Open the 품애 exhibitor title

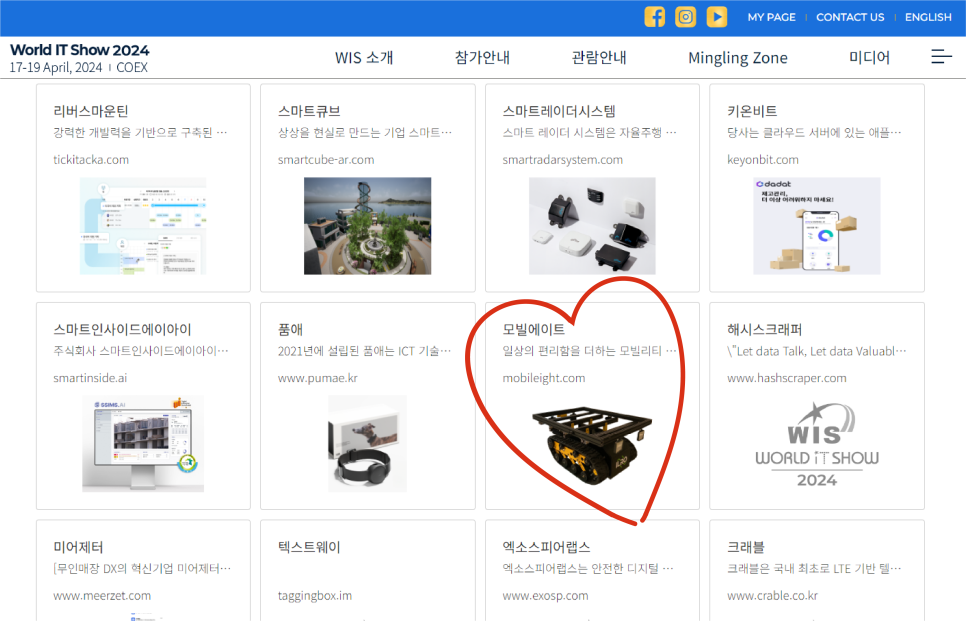point(290,330)
